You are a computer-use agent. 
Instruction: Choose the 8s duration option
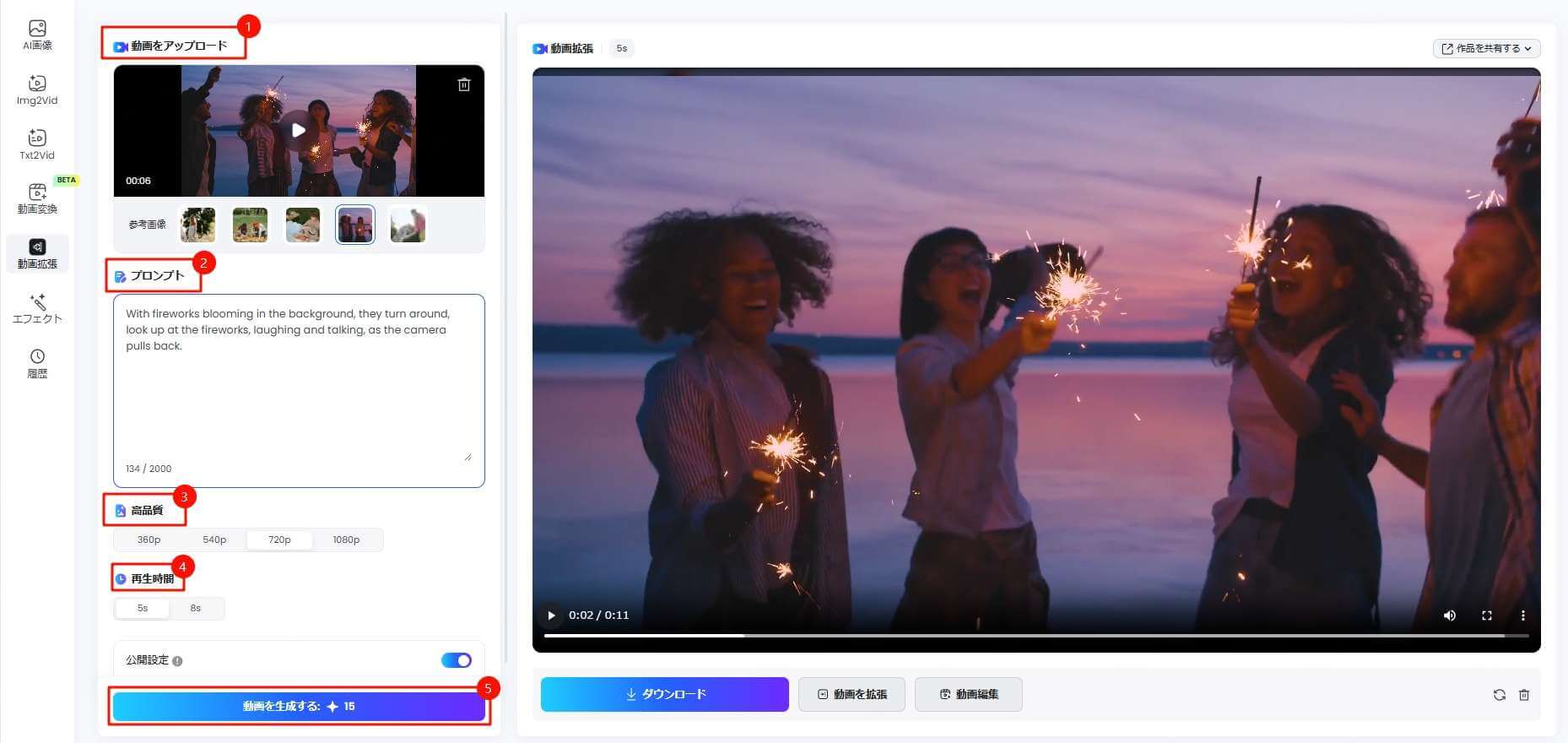pos(196,608)
